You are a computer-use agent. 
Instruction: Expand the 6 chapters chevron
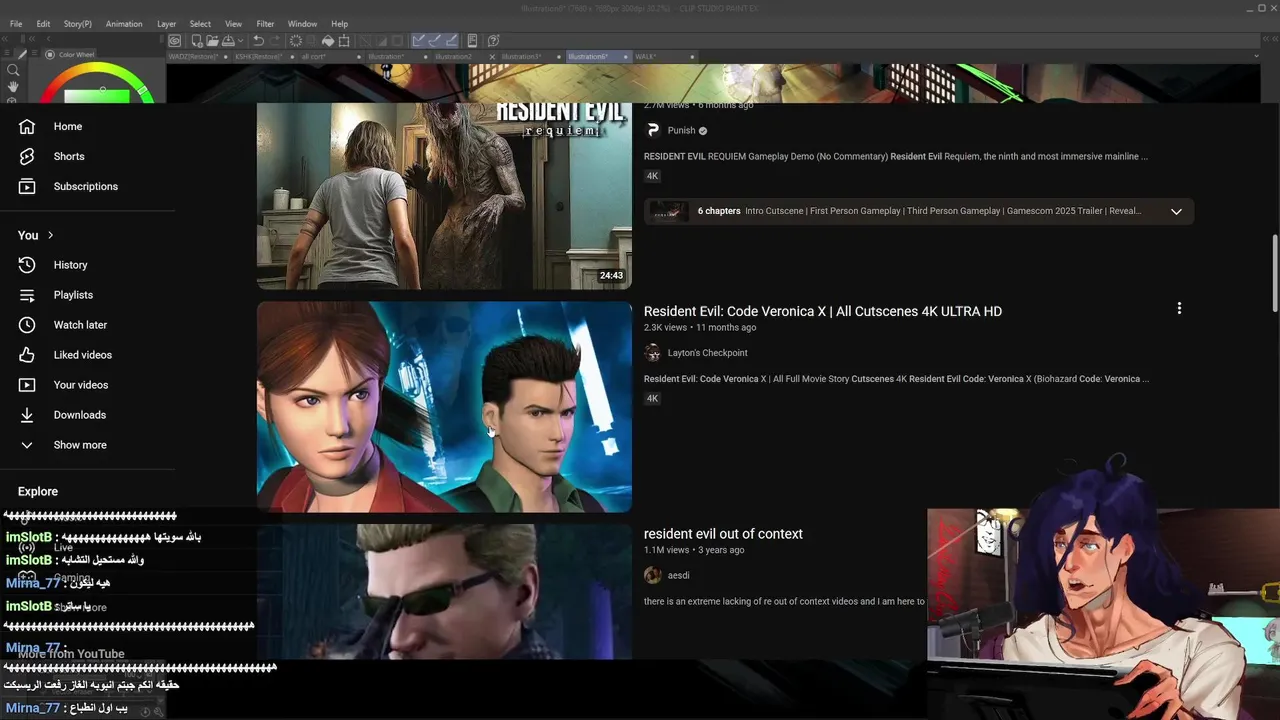[1176, 211]
